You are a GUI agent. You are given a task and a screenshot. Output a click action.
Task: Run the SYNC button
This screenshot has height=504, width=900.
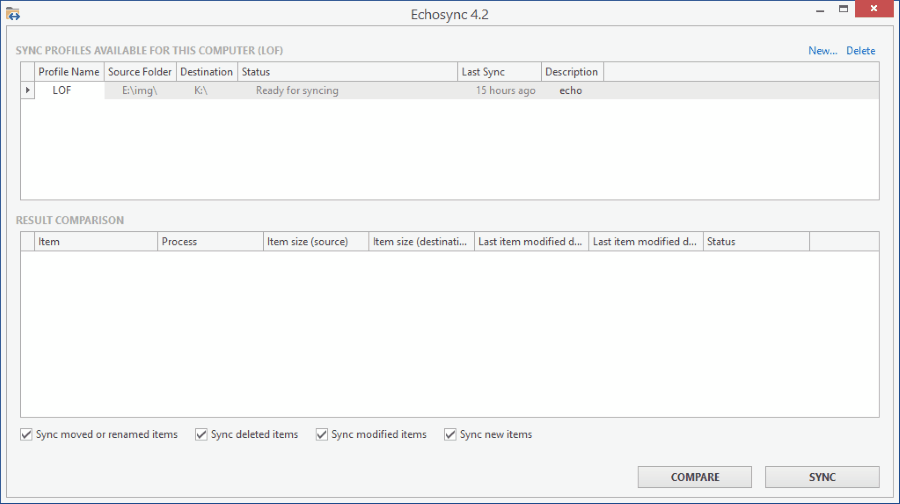822,477
